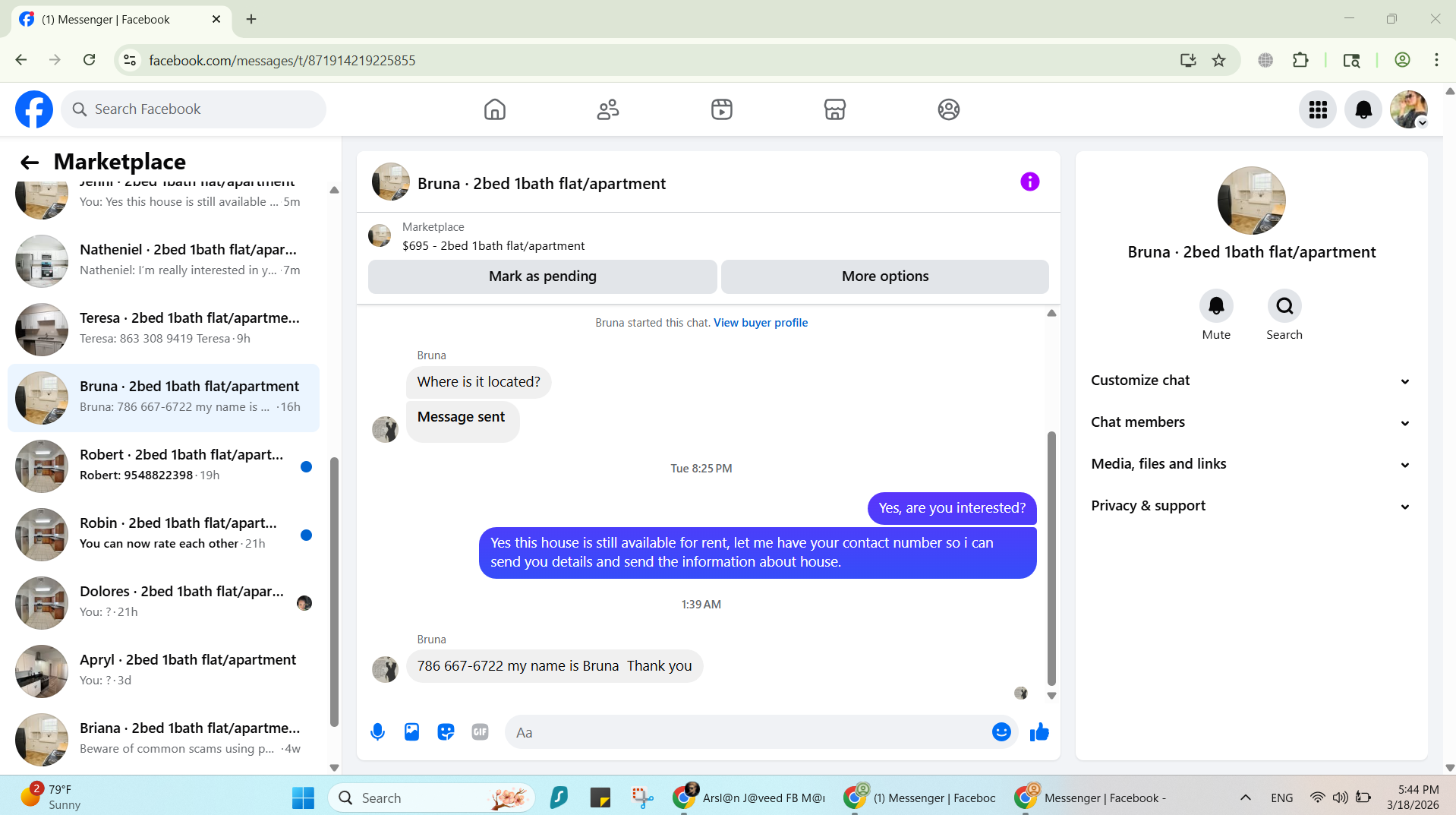This screenshot has height=815, width=1456.
Task: Open the emoji picker in message box
Action: [x=1001, y=731]
